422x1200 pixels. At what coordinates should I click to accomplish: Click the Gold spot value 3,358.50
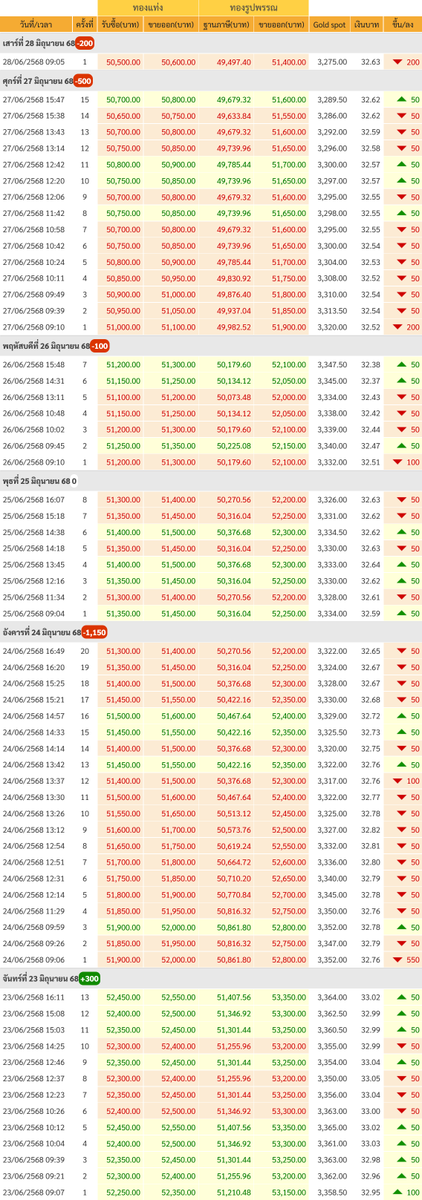point(332,1192)
